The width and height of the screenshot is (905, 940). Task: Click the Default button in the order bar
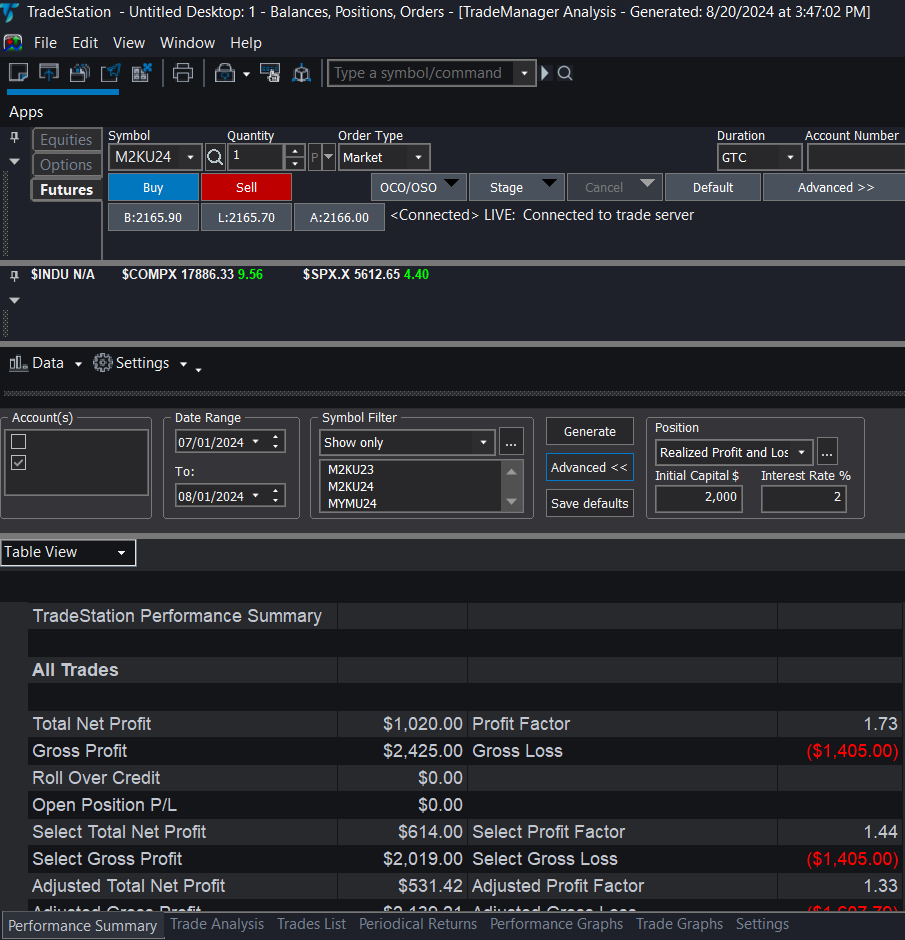(713, 188)
